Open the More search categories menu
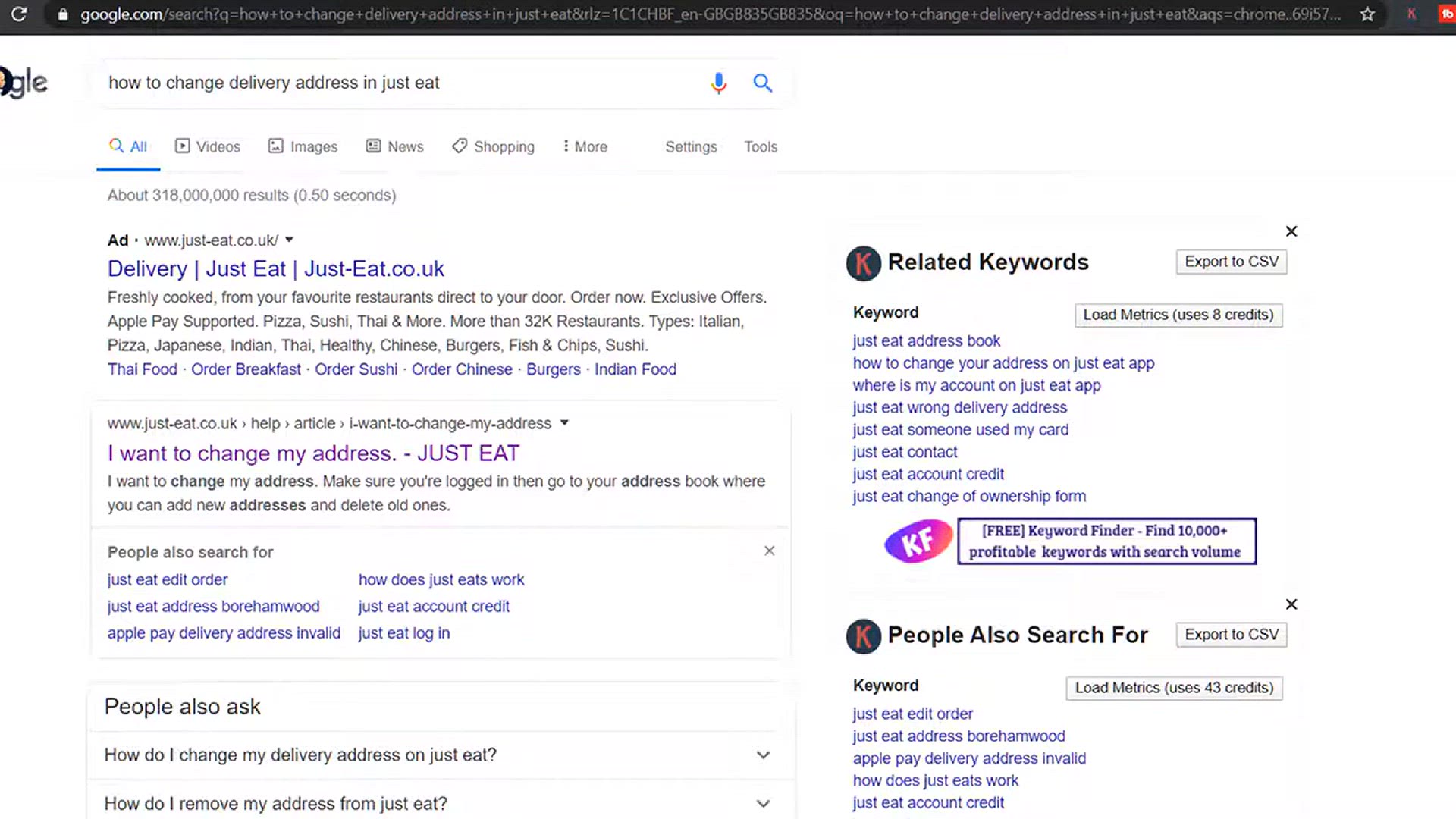The height and width of the screenshot is (819, 1456). click(x=585, y=146)
